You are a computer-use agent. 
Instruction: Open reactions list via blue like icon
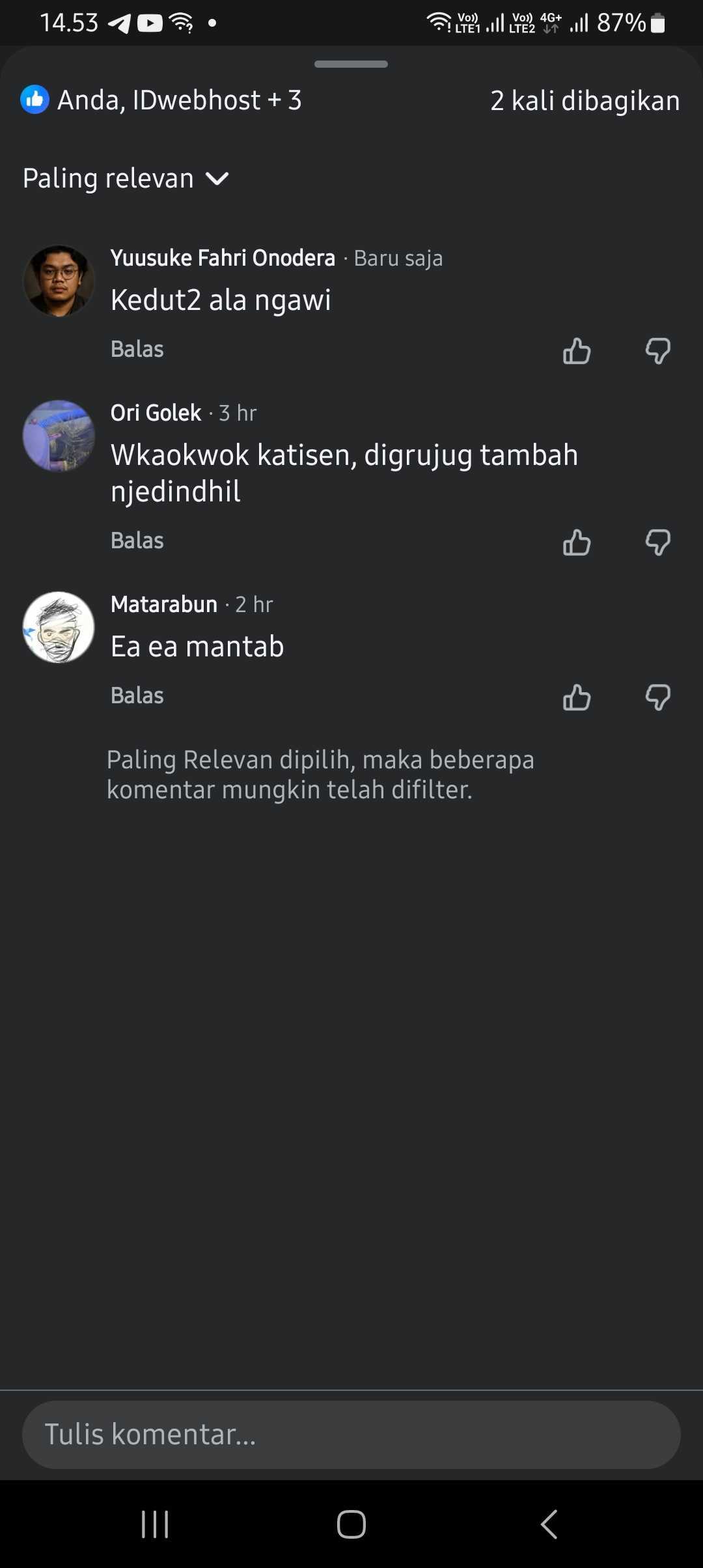[x=34, y=100]
